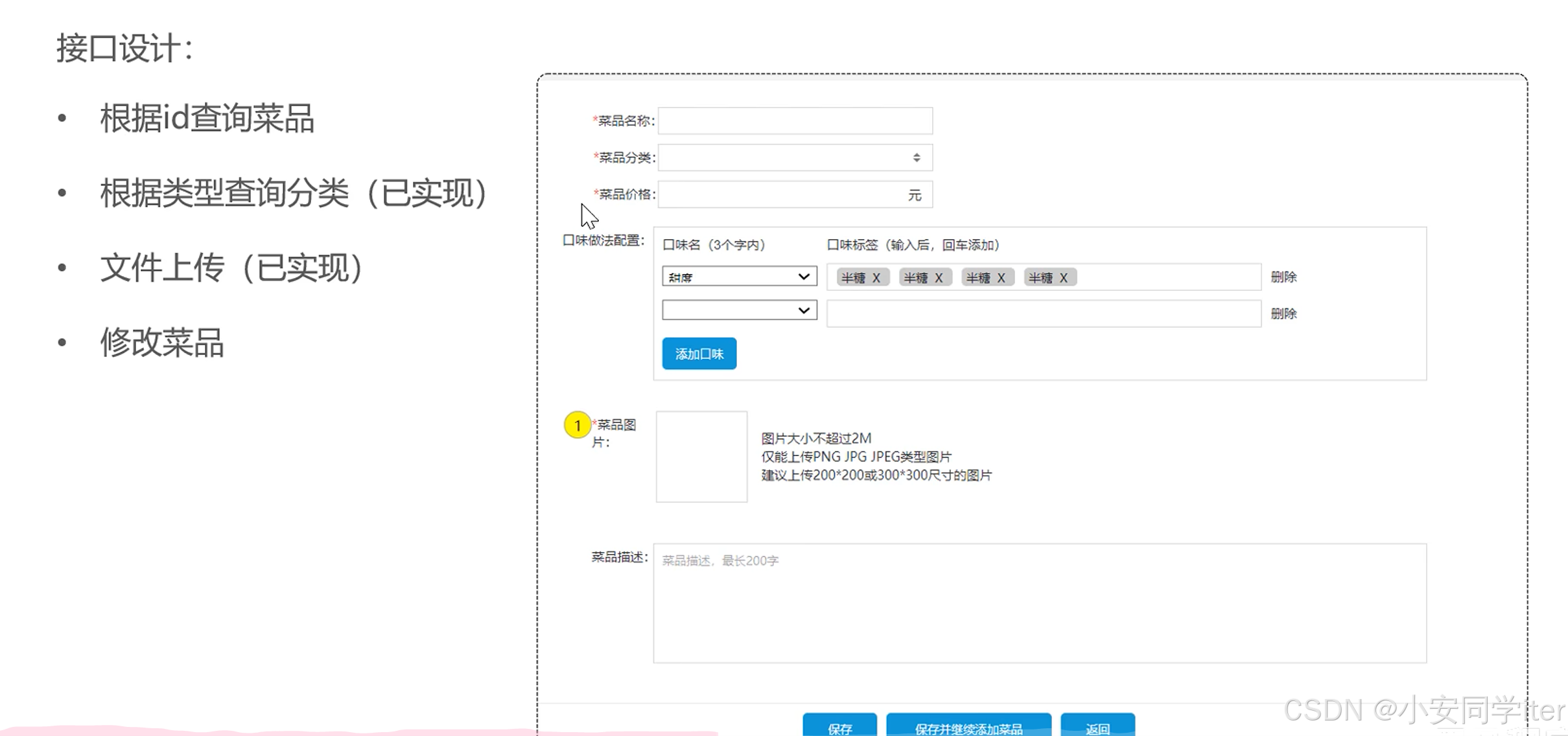Remove the second 半糖 tag via X
Screen dimensions: 1568x736
[x=939, y=278]
